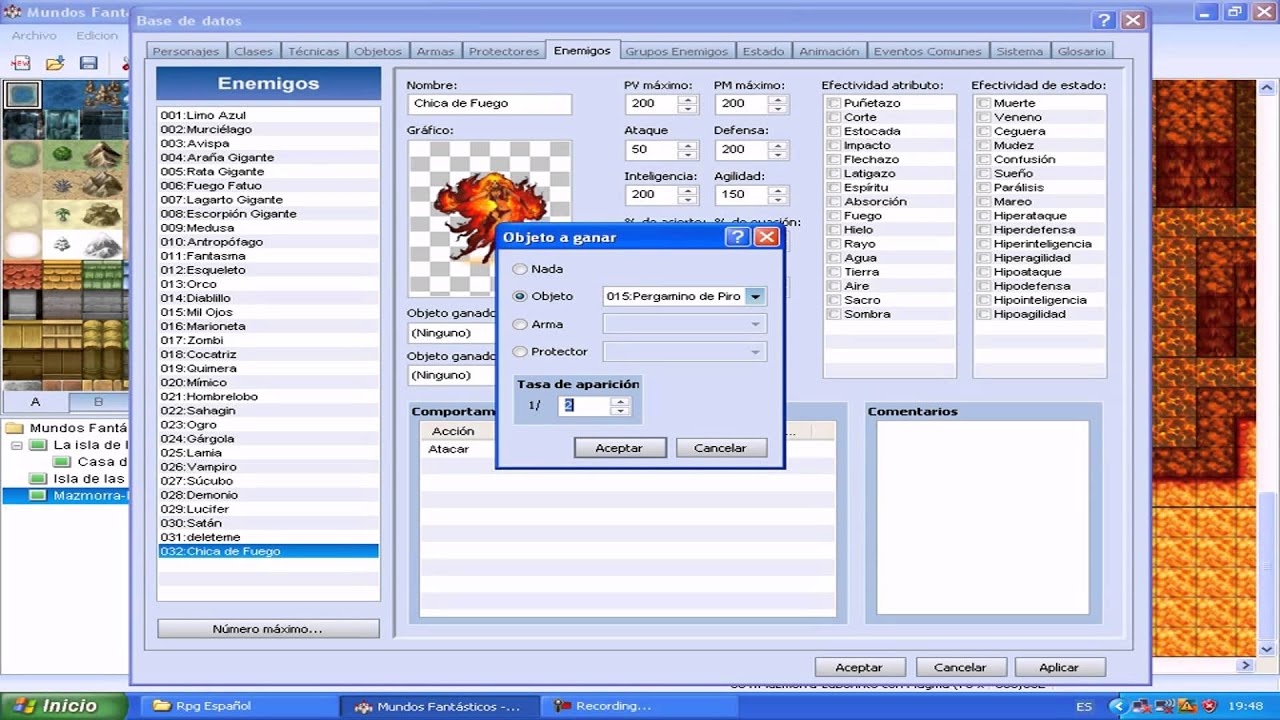This screenshot has height=720, width=1280.
Task: Open the Protector dropdown in dialog
Action: [756, 351]
